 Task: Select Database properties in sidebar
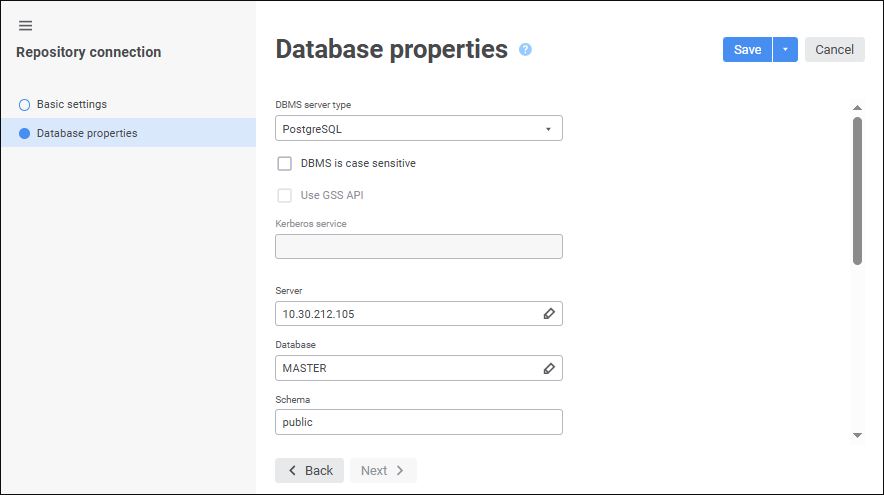[x=87, y=133]
